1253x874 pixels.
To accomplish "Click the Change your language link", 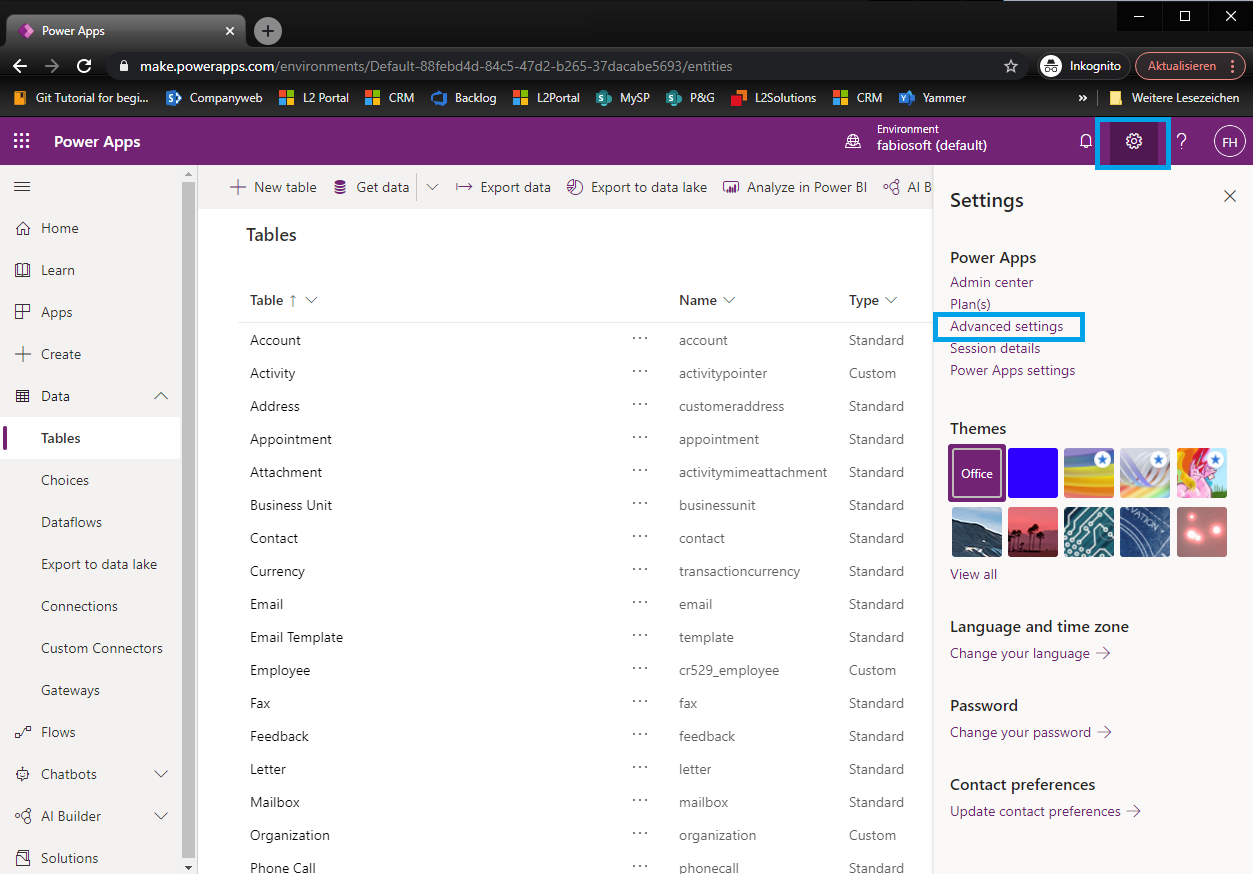I will [x=1020, y=653].
